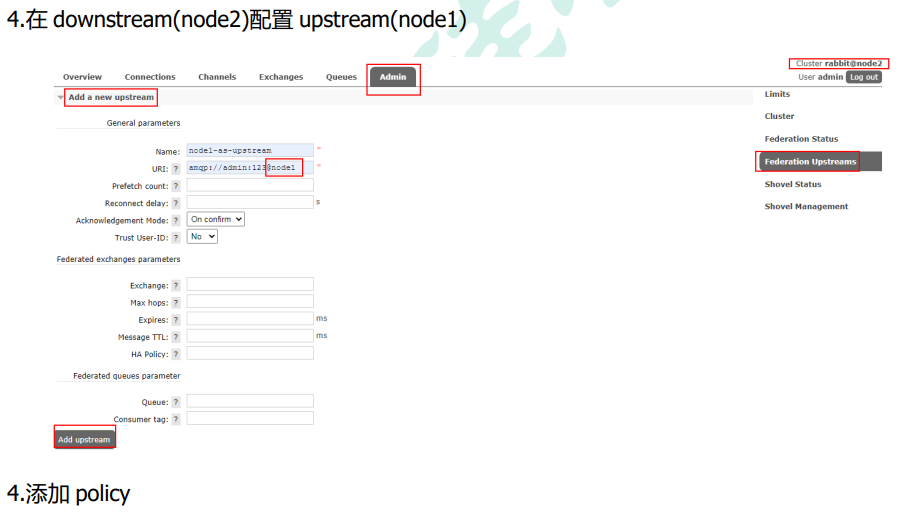Open the Exchange help icon
The width and height of the screenshot is (916, 515).
(x=176, y=286)
